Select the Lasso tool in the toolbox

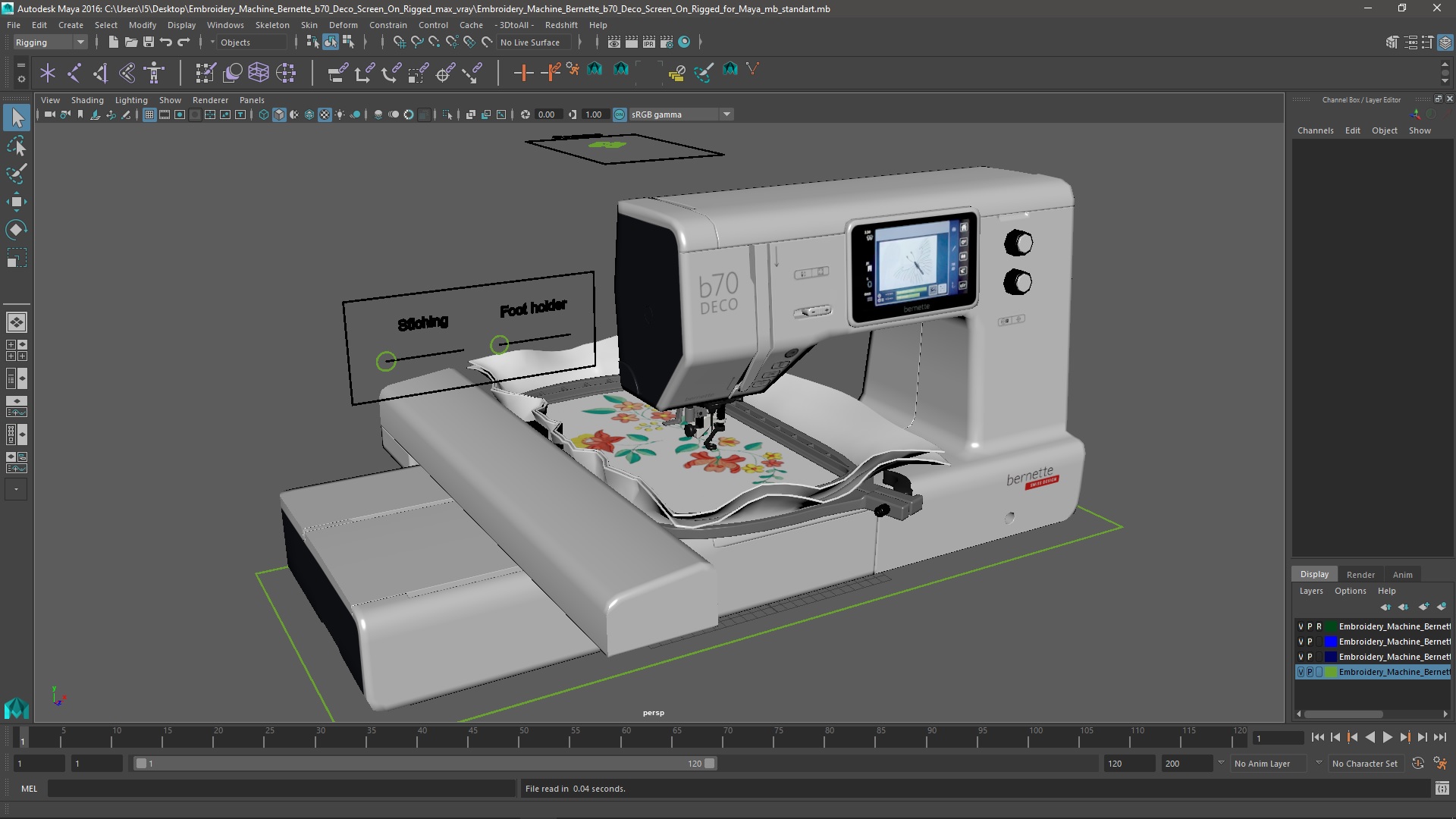(x=17, y=146)
